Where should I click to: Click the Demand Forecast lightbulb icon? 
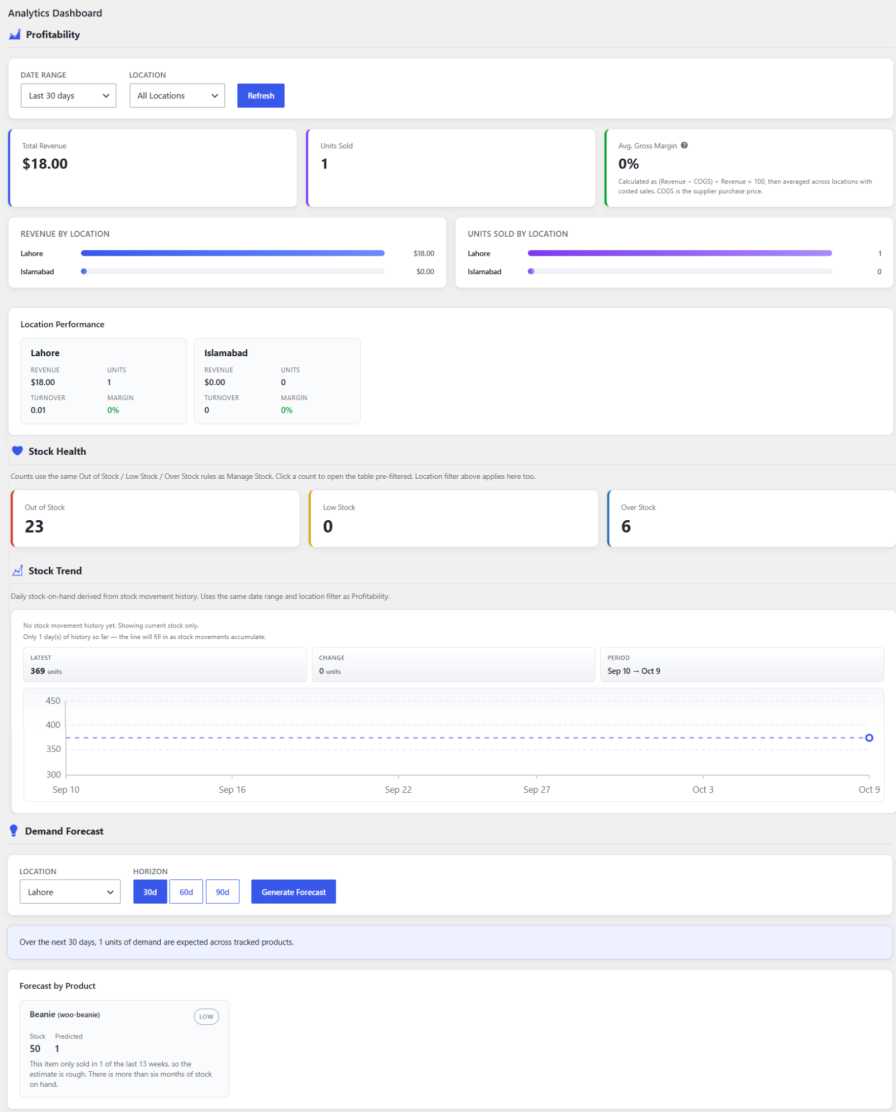pyautogui.click(x=13, y=831)
